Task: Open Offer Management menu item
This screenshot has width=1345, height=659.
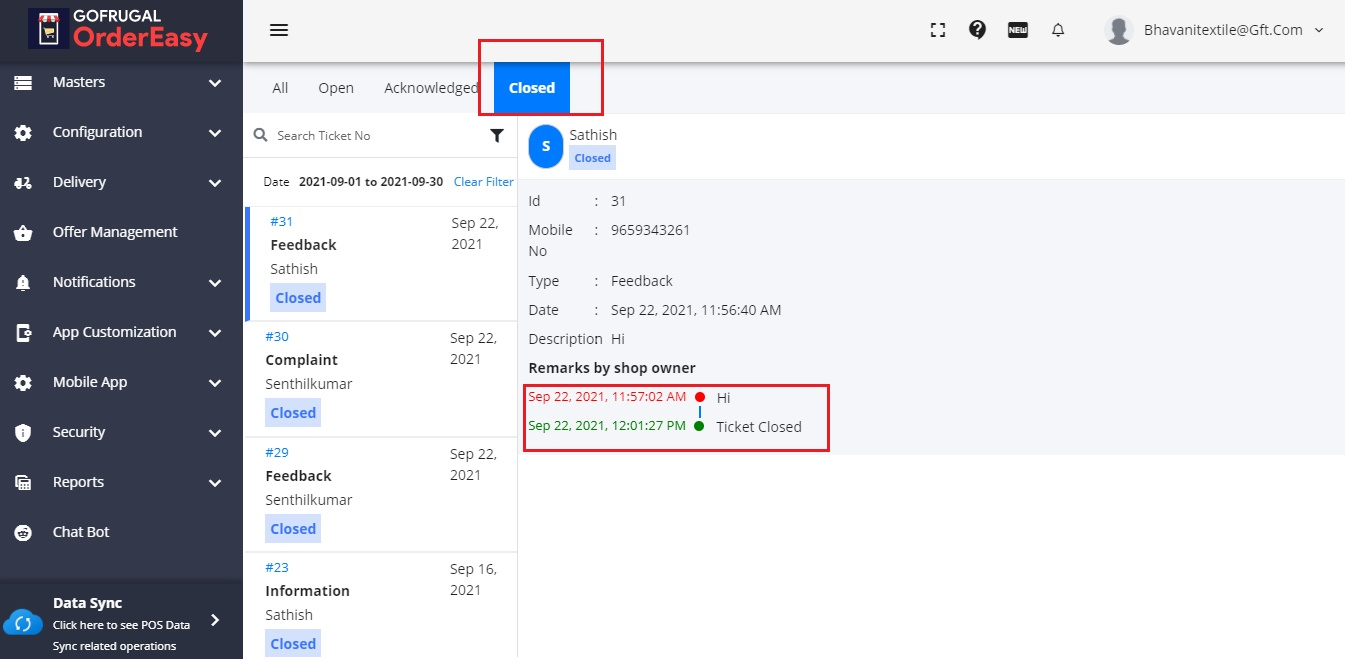Action: pyautogui.click(x=115, y=232)
